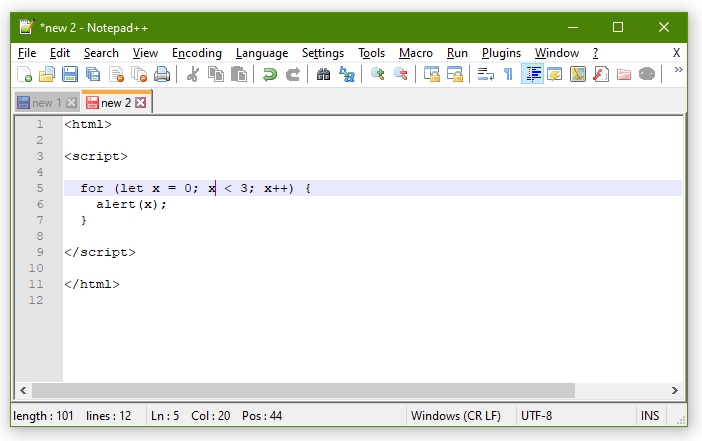Open the Macro menu
The width and height of the screenshot is (702, 441).
(415, 53)
